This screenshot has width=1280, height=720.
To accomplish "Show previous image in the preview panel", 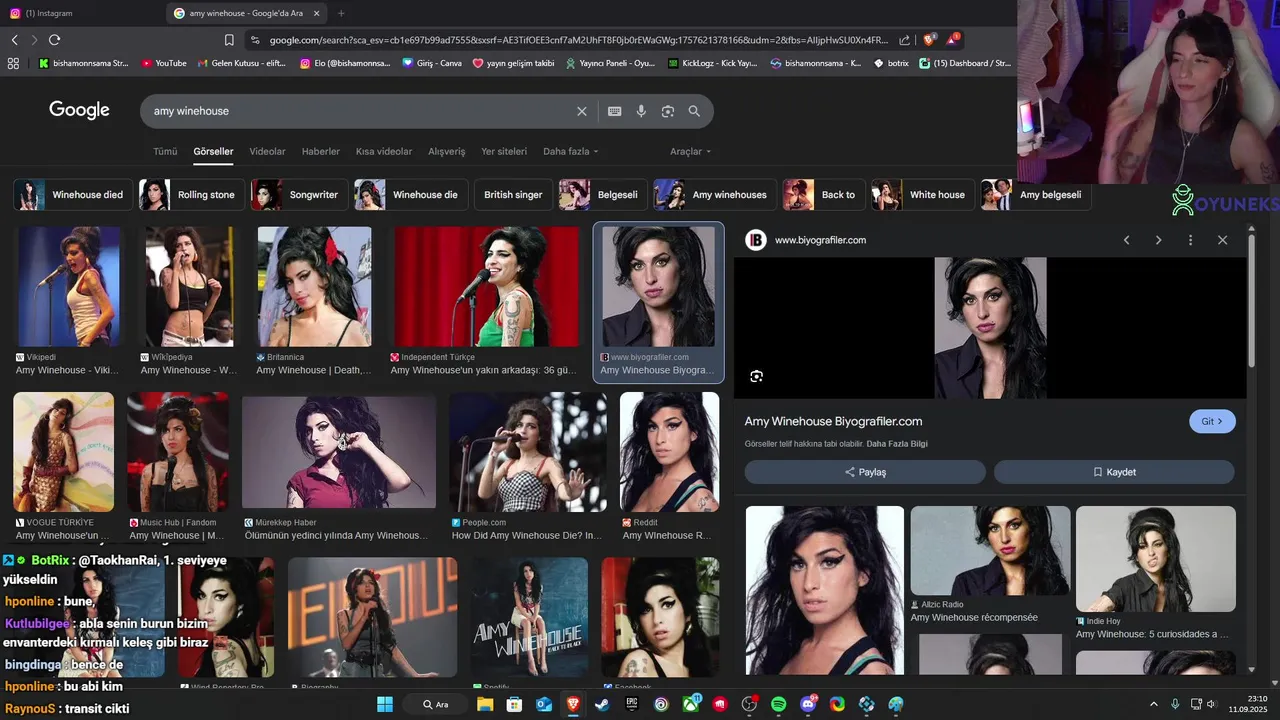I will 1126,240.
